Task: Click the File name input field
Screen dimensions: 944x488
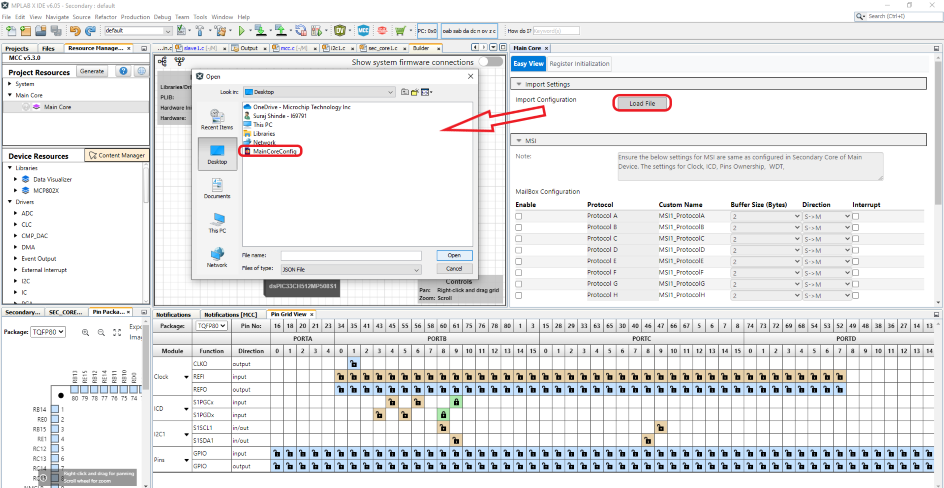Action: coord(351,256)
